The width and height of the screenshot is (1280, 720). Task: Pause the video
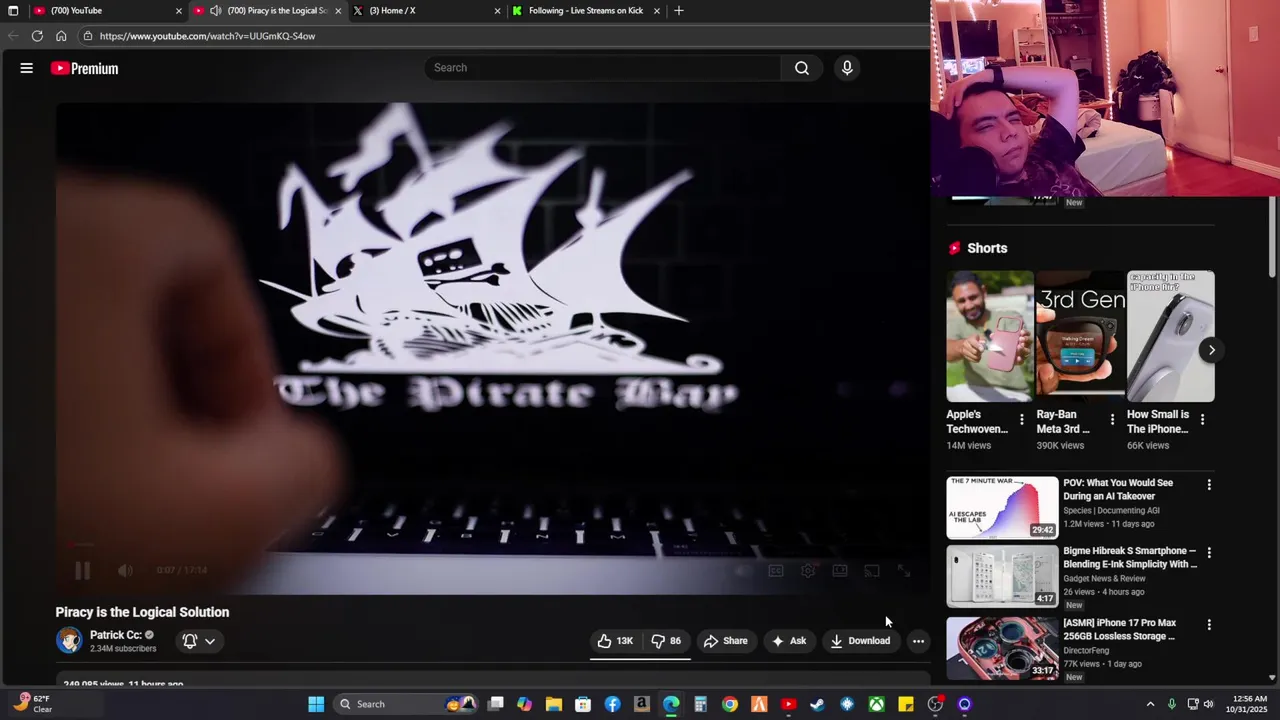(x=82, y=570)
